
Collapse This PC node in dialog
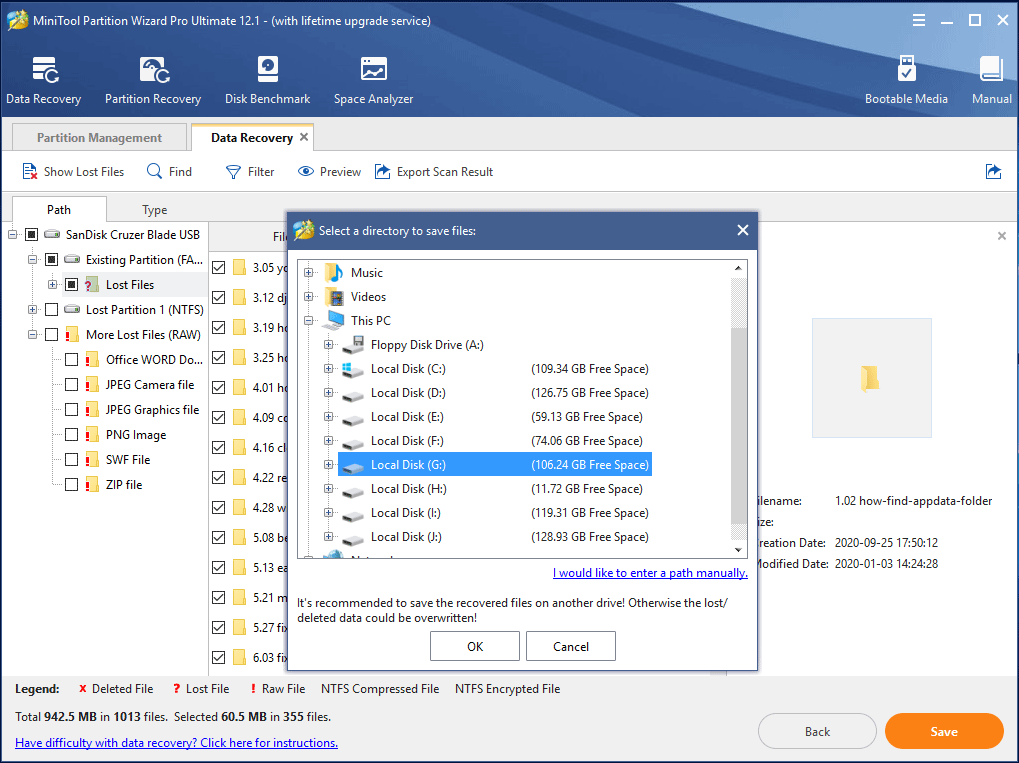pos(309,321)
